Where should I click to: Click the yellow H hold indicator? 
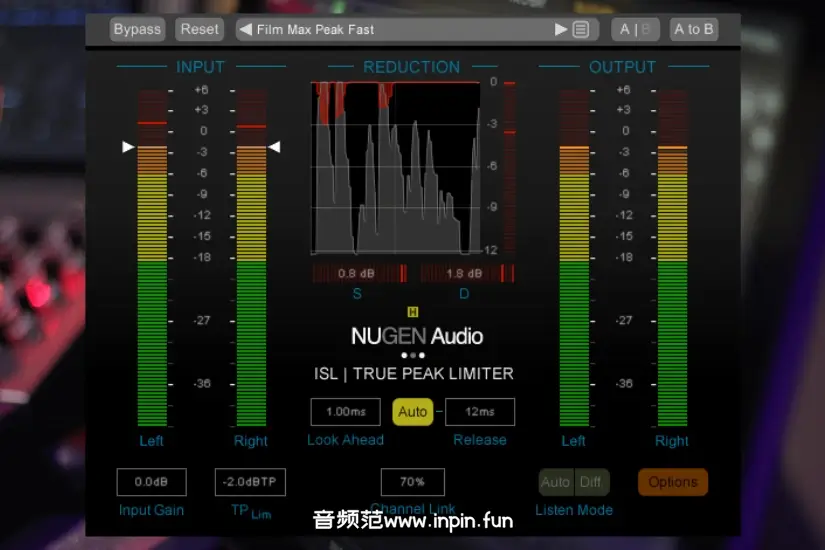click(x=413, y=312)
